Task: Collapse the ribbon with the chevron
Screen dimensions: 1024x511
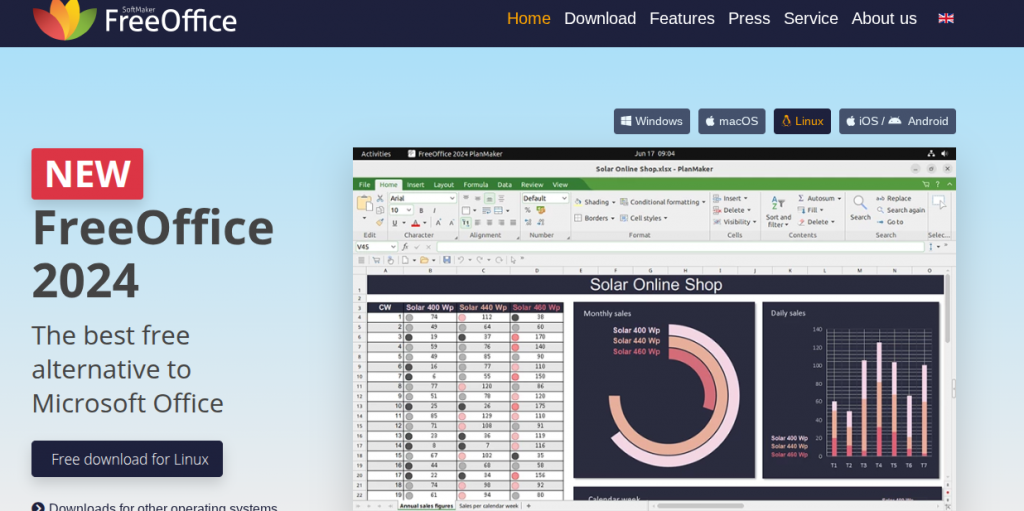Action: pyautogui.click(x=949, y=185)
